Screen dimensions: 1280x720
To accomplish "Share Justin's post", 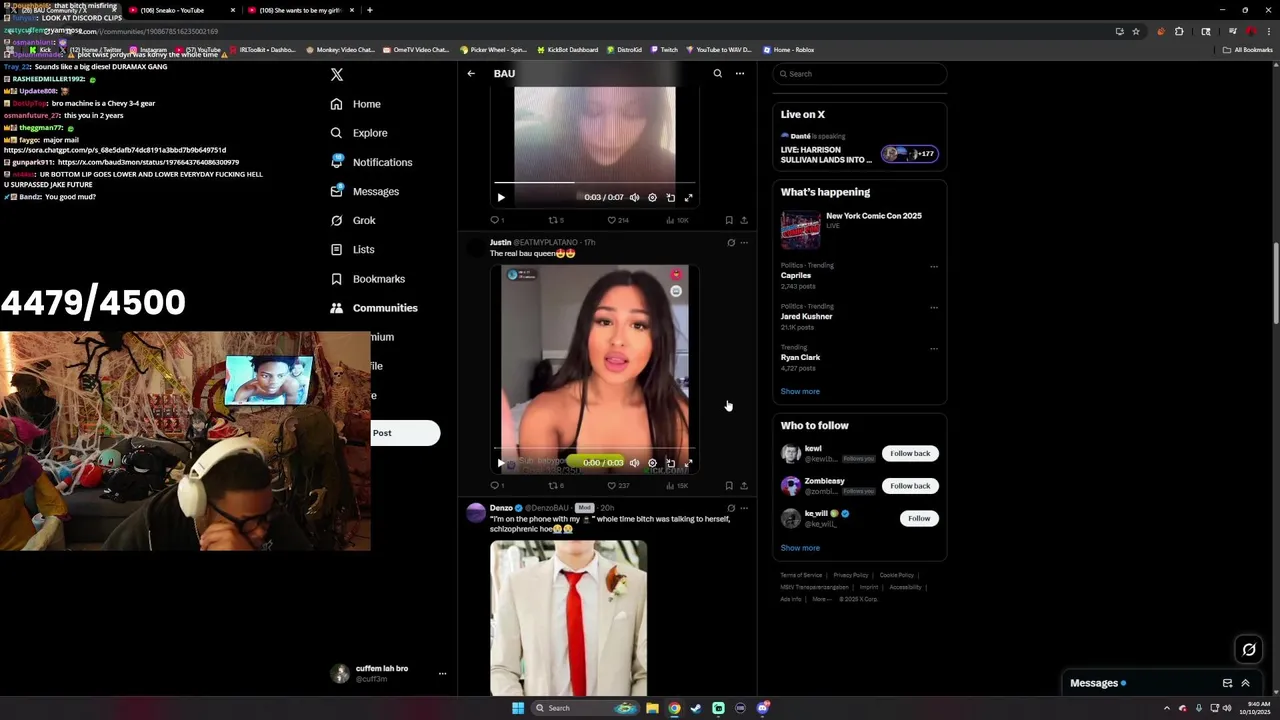I will tap(743, 486).
